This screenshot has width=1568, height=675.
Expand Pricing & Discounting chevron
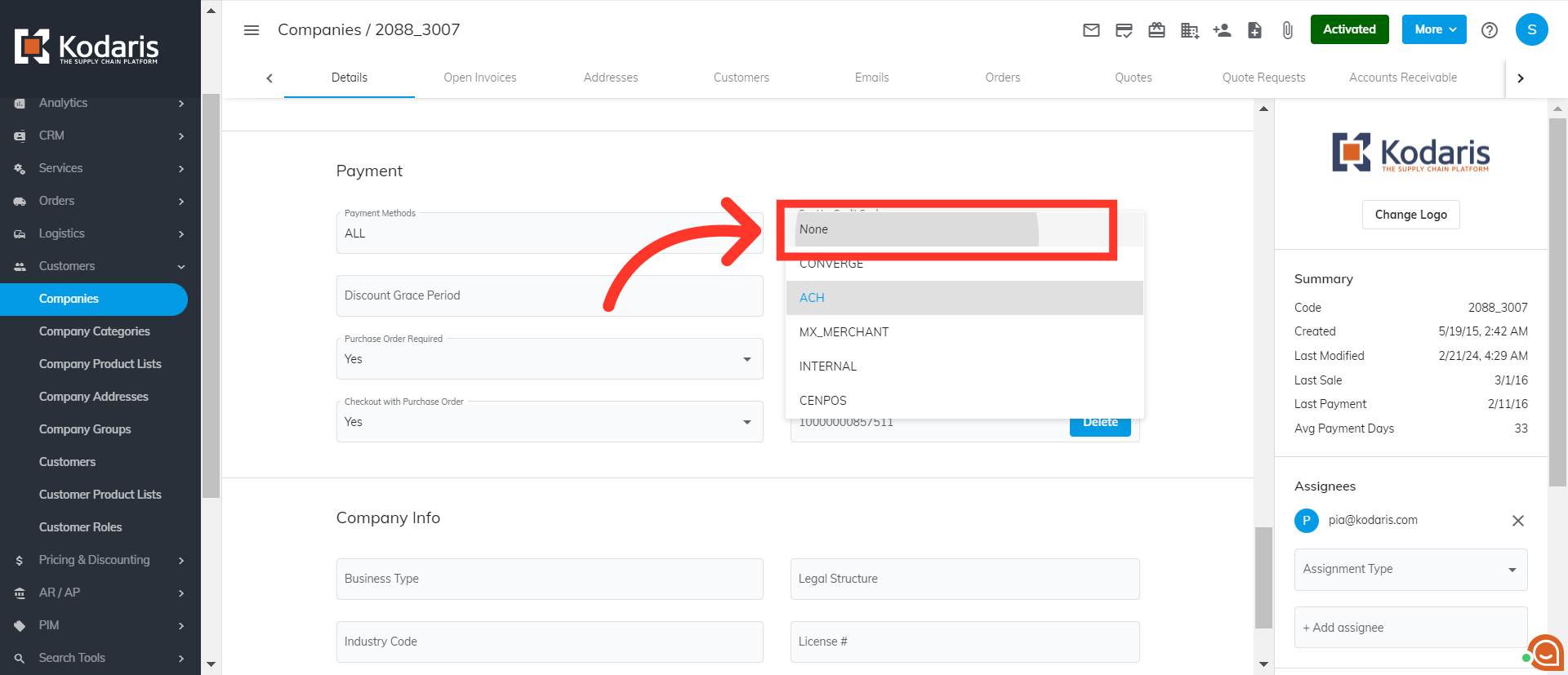point(181,561)
